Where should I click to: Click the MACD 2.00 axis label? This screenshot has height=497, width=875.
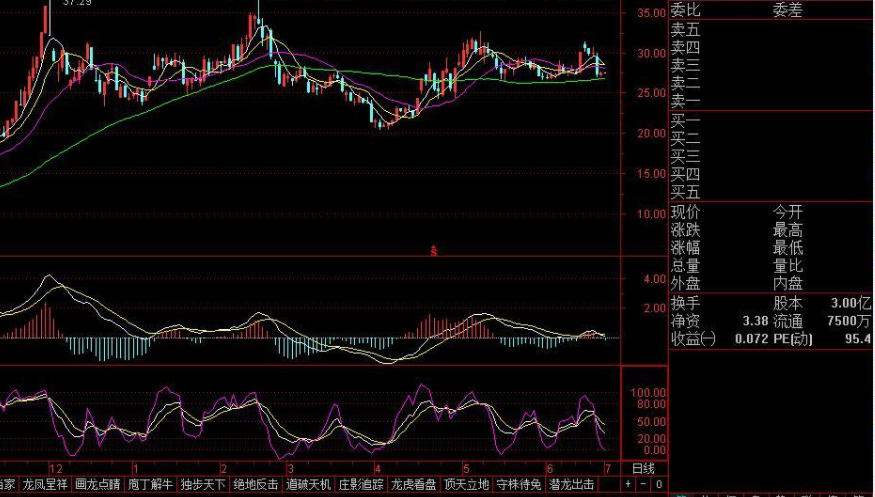pos(655,308)
